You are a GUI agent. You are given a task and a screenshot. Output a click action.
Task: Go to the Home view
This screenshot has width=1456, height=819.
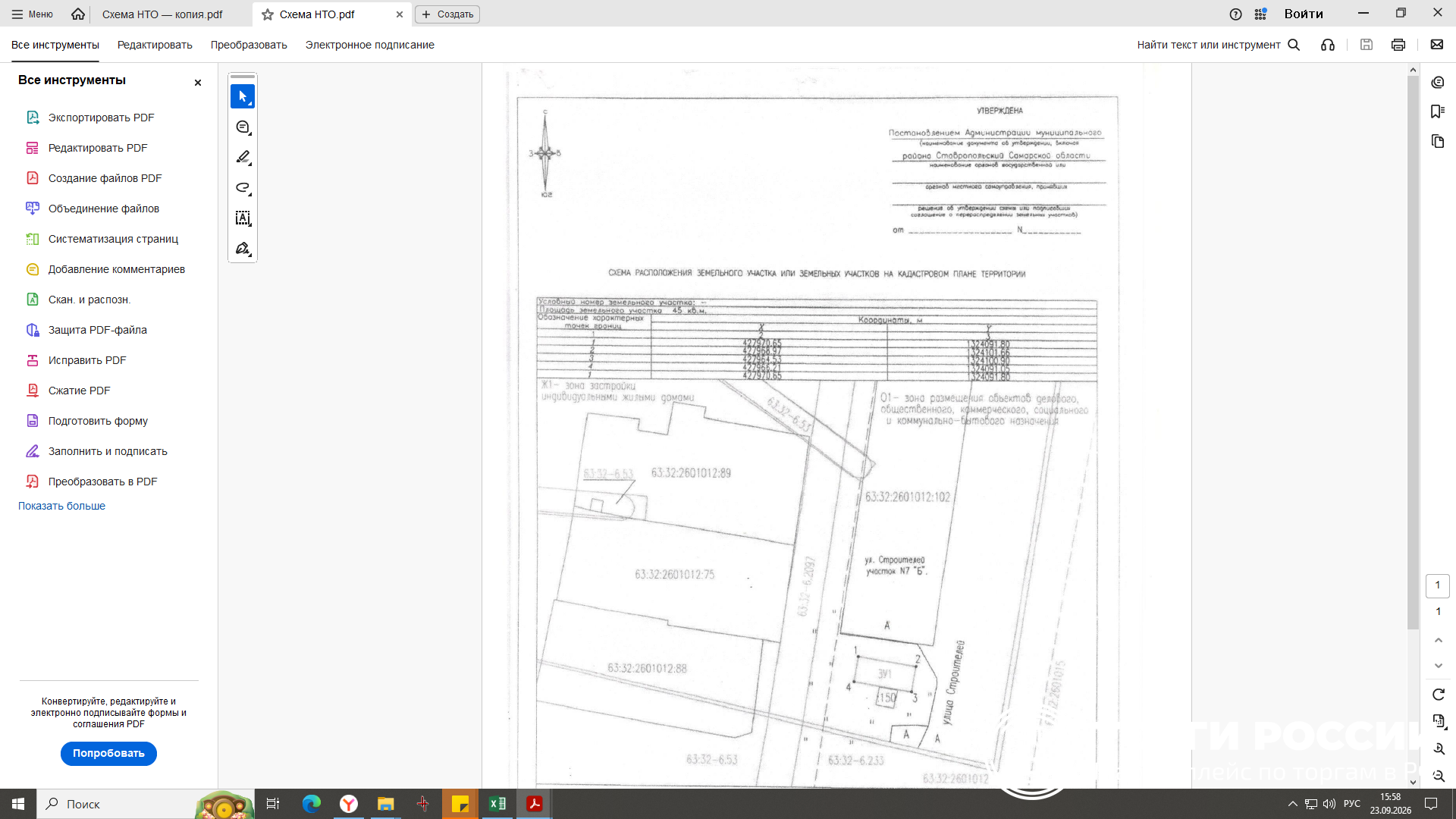[x=78, y=14]
